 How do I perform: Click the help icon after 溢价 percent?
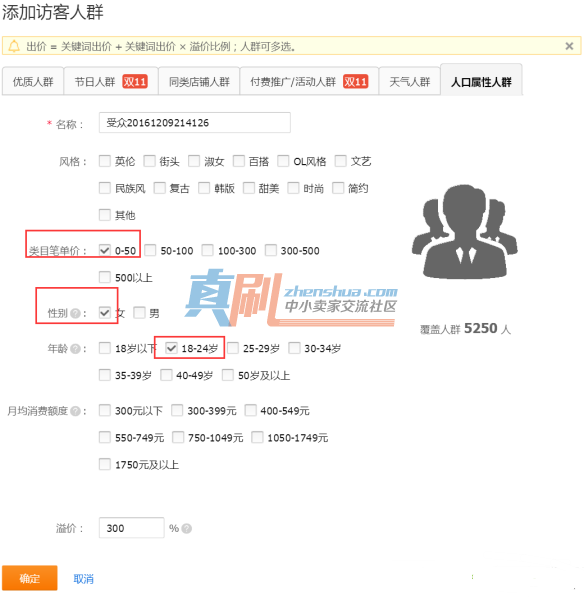tap(187, 528)
